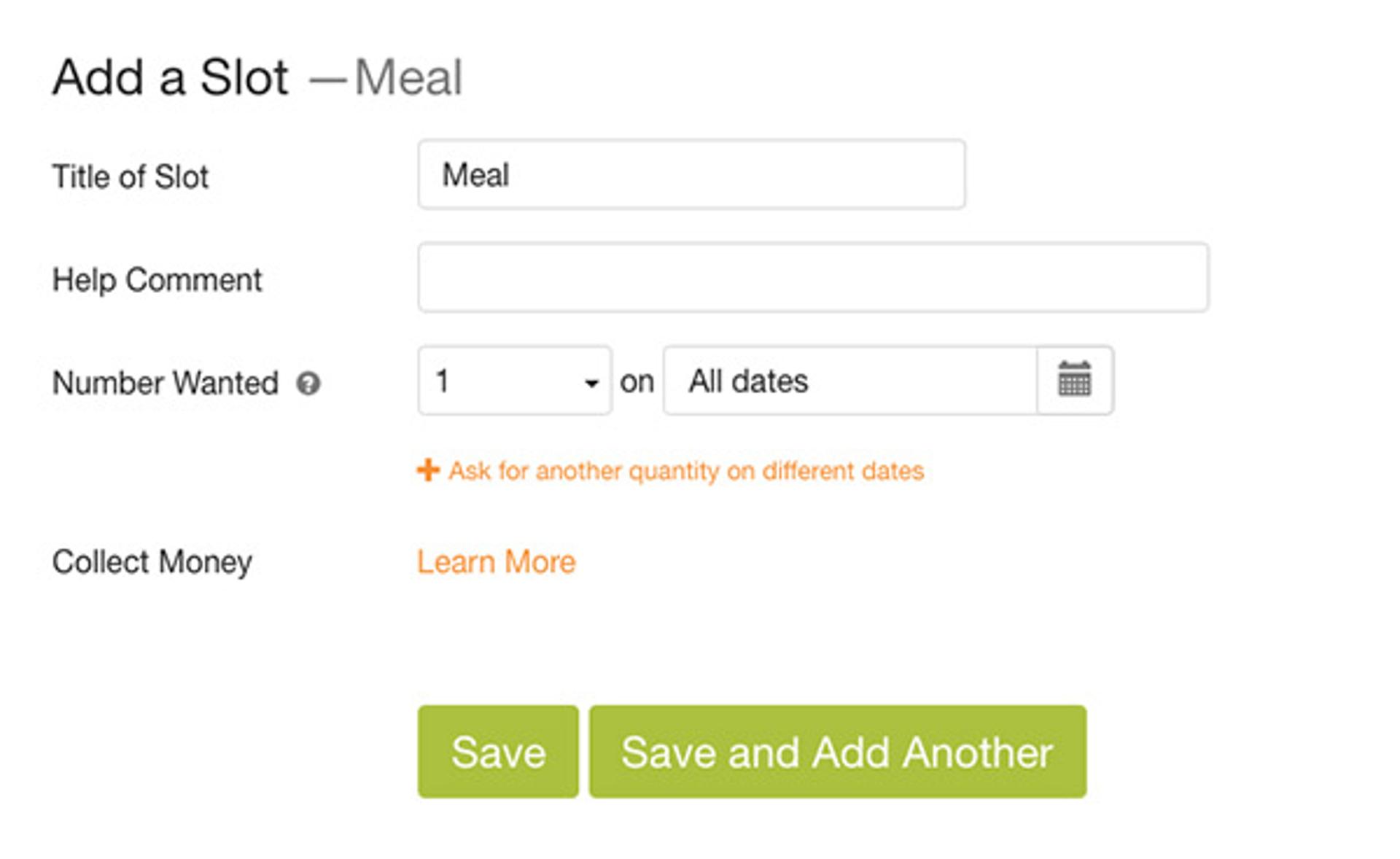Screen dimensions: 1400x859
Task: Click the Meal text inside title box
Action: point(476,175)
